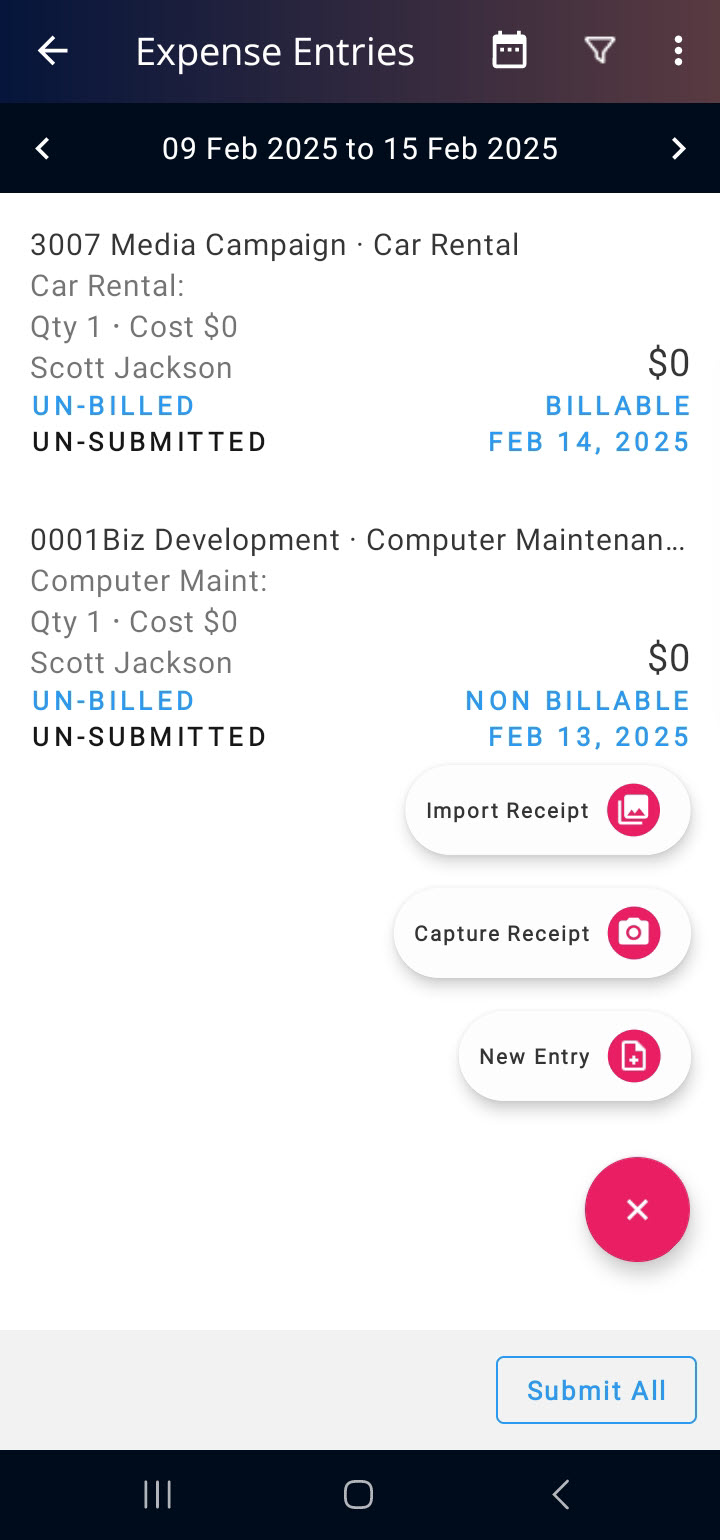Image resolution: width=720 pixels, height=1540 pixels.
Task: Tap the New Entry document icon
Action: point(633,1056)
